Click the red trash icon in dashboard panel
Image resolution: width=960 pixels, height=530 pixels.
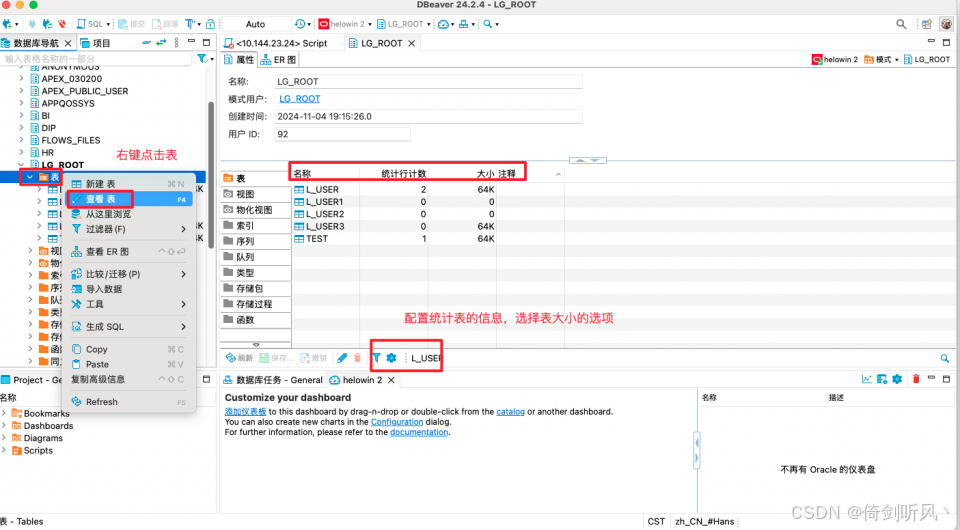click(x=916, y=379)
